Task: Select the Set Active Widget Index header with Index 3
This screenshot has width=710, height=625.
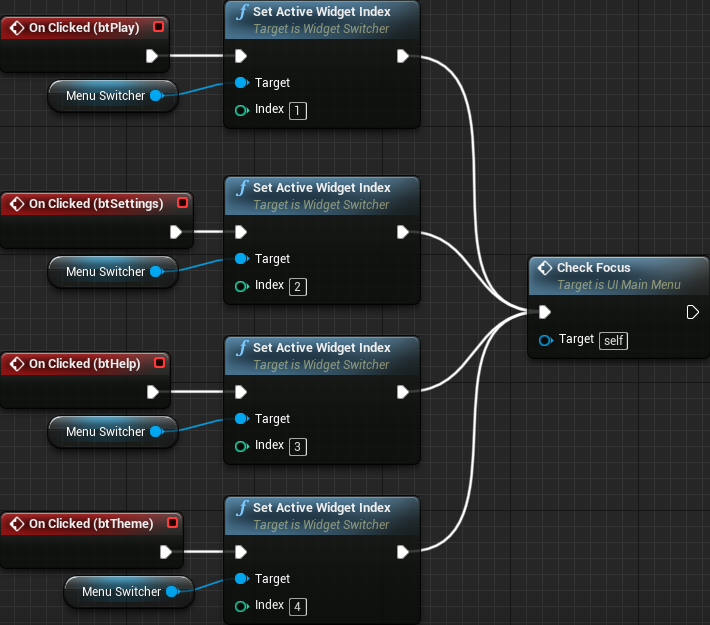Action: pyautogui.click(x=322, y=356)
